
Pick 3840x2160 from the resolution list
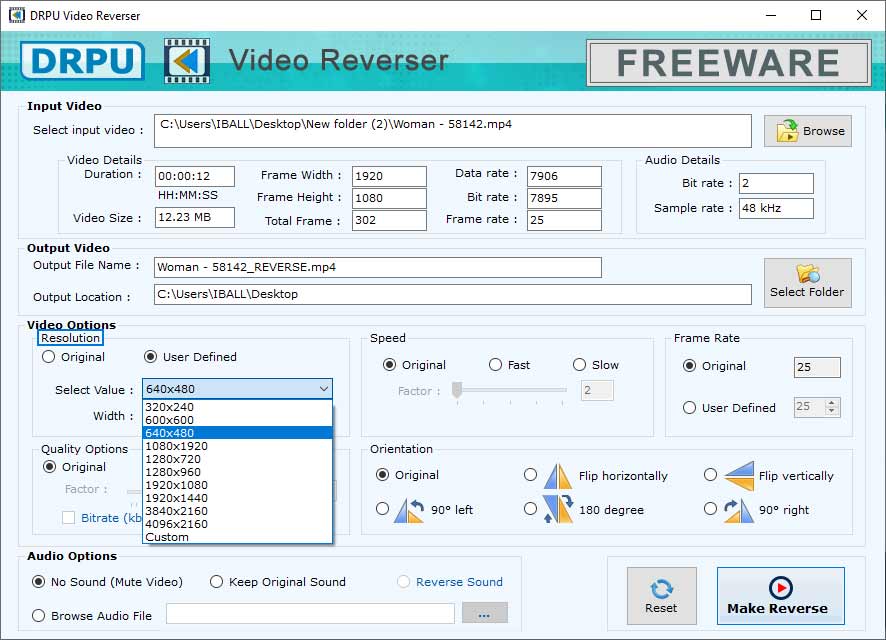click(237, 511)
